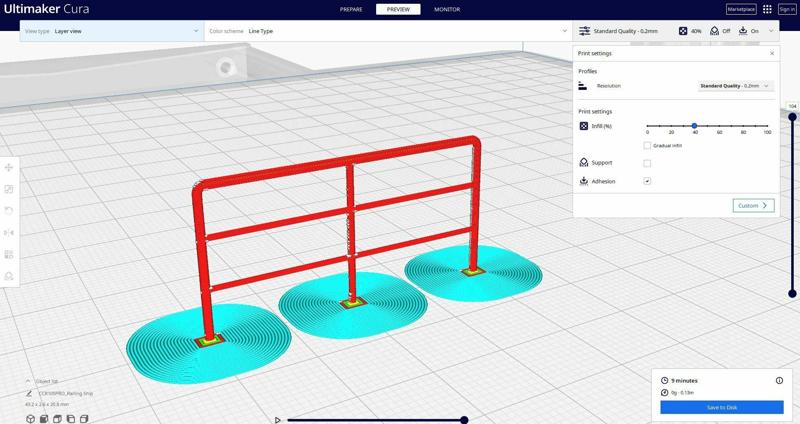Click Save to Disk button
The image size is (800, 424).
pos(722,407)
